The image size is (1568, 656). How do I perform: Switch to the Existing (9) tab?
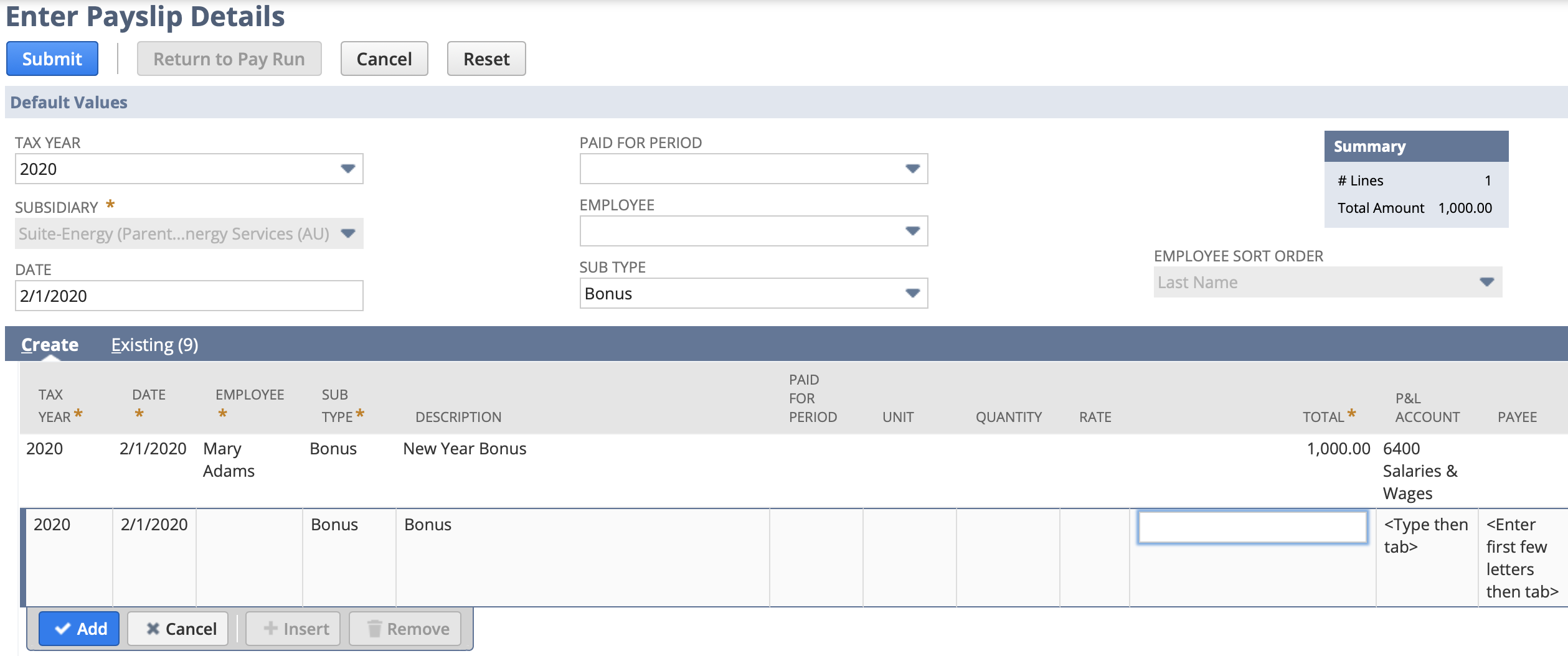[x=154, y=344]
